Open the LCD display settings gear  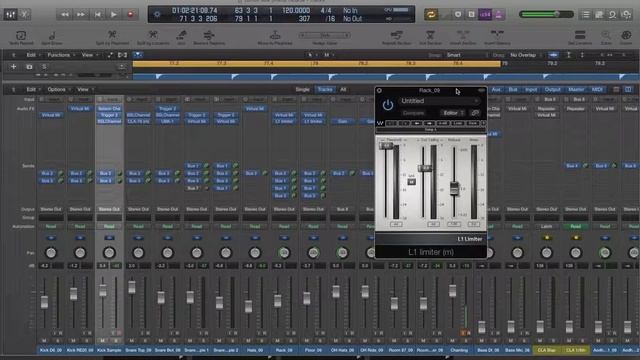tap(157, 15)
